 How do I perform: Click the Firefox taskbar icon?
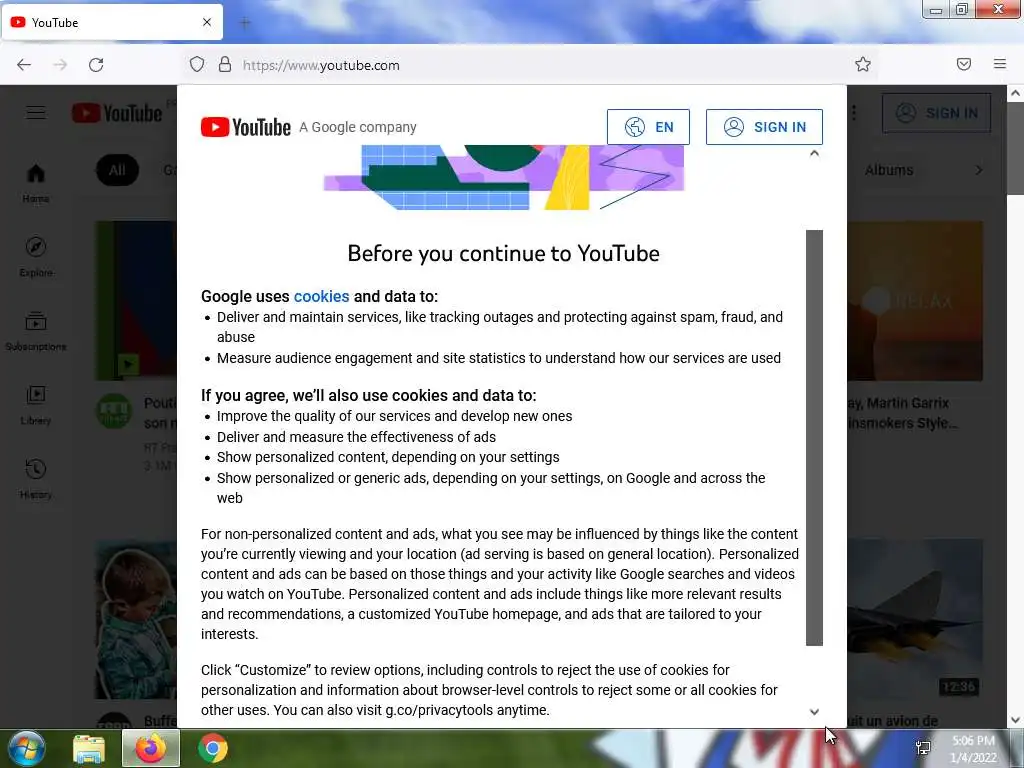[x=151, y=748]
